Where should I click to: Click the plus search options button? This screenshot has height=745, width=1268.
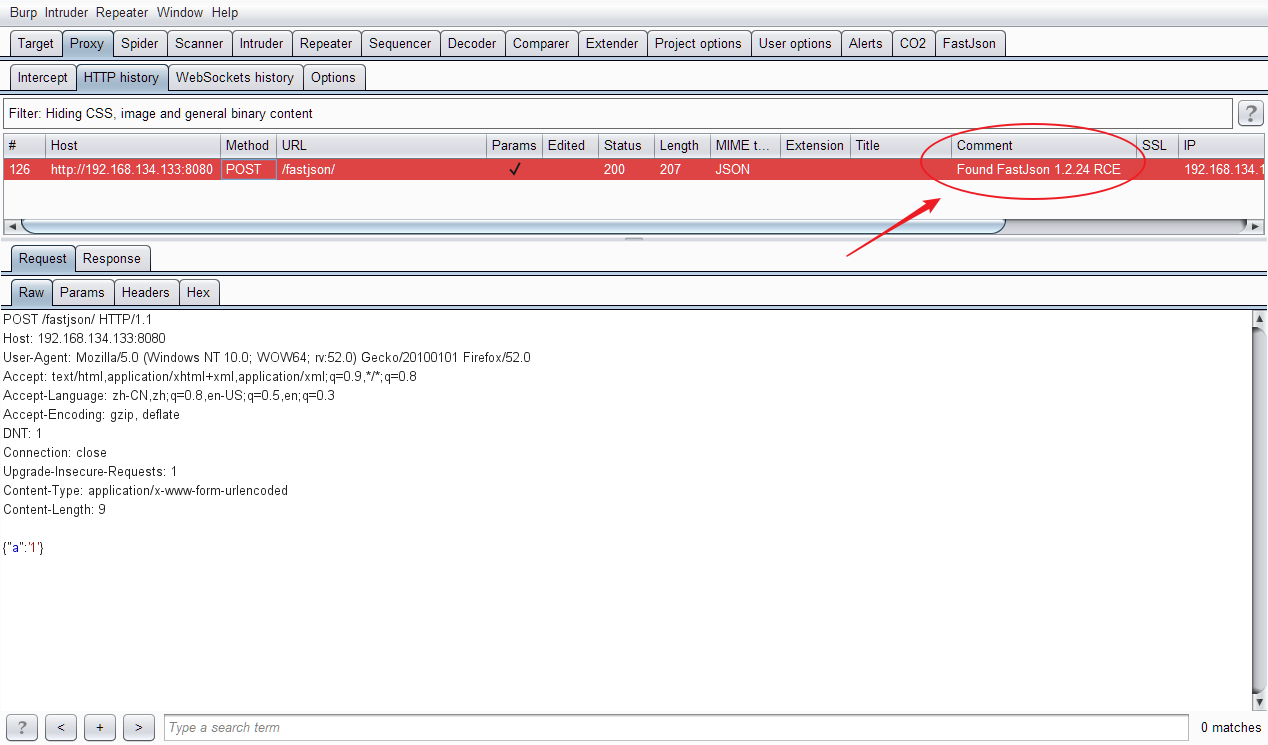click(99, 727)
